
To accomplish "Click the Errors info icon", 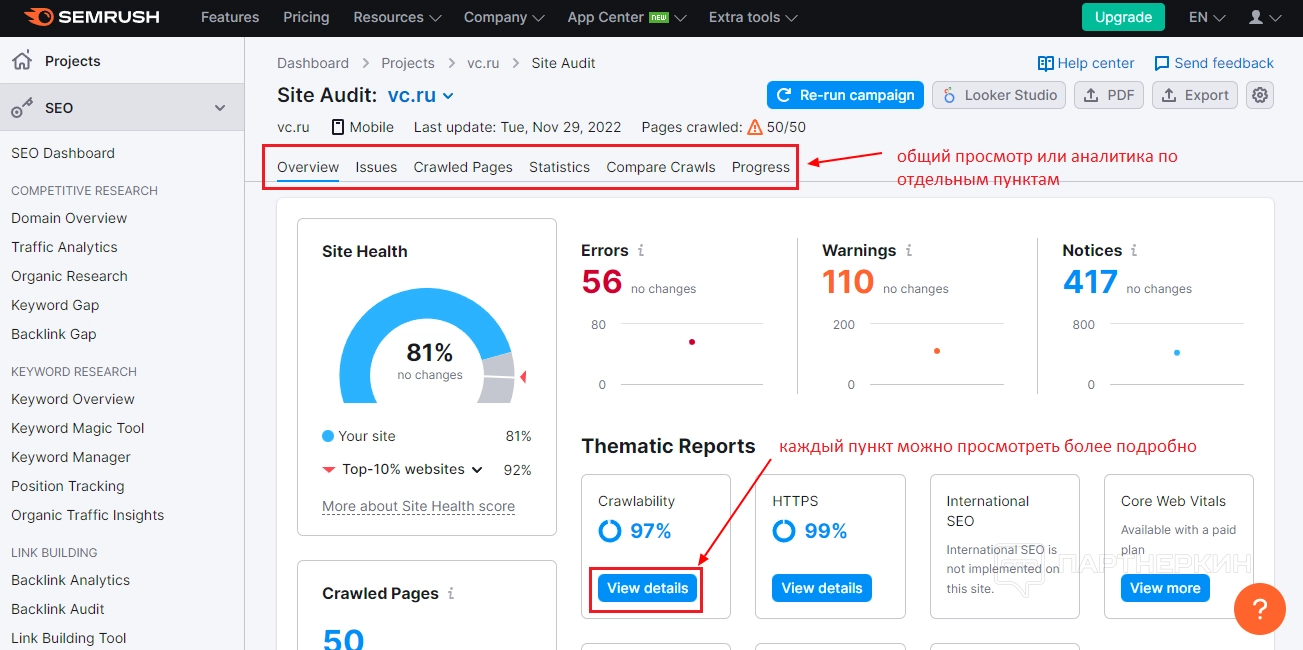I will click(x=641, y=251).
